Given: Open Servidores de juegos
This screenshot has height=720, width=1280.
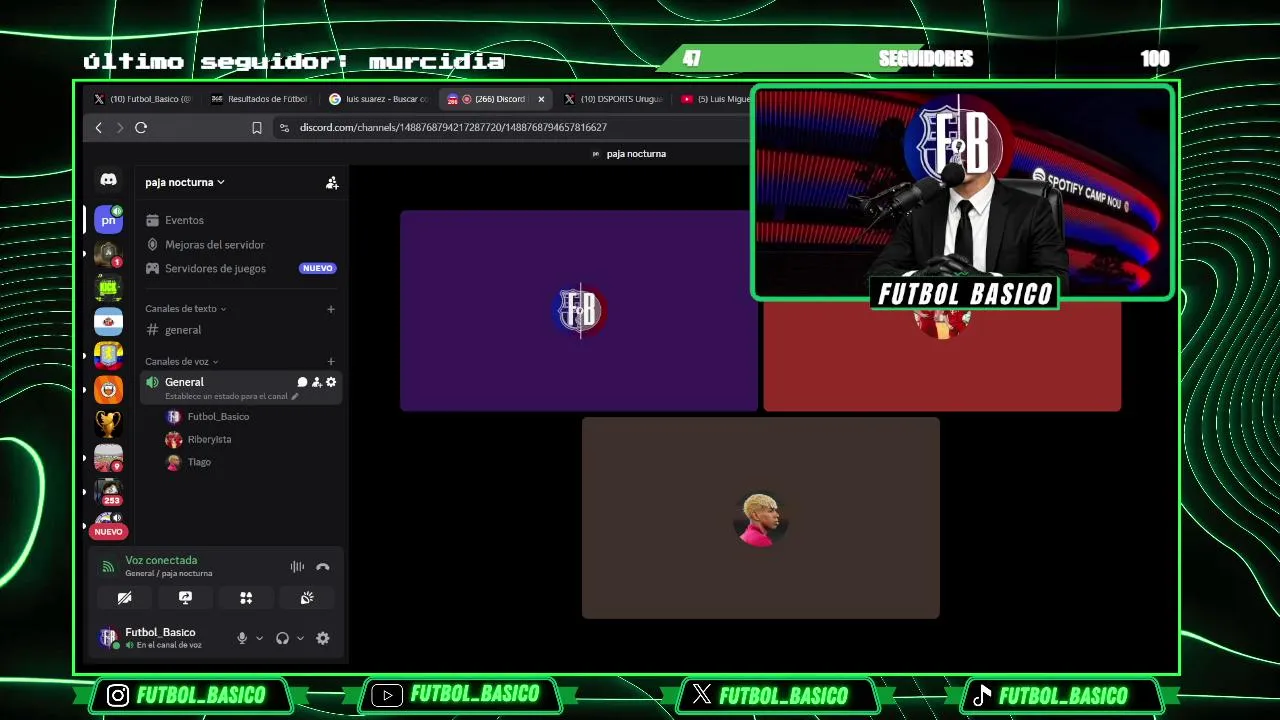Looking at the screenshot, I should pyautogui.click(x=243, y=269).
